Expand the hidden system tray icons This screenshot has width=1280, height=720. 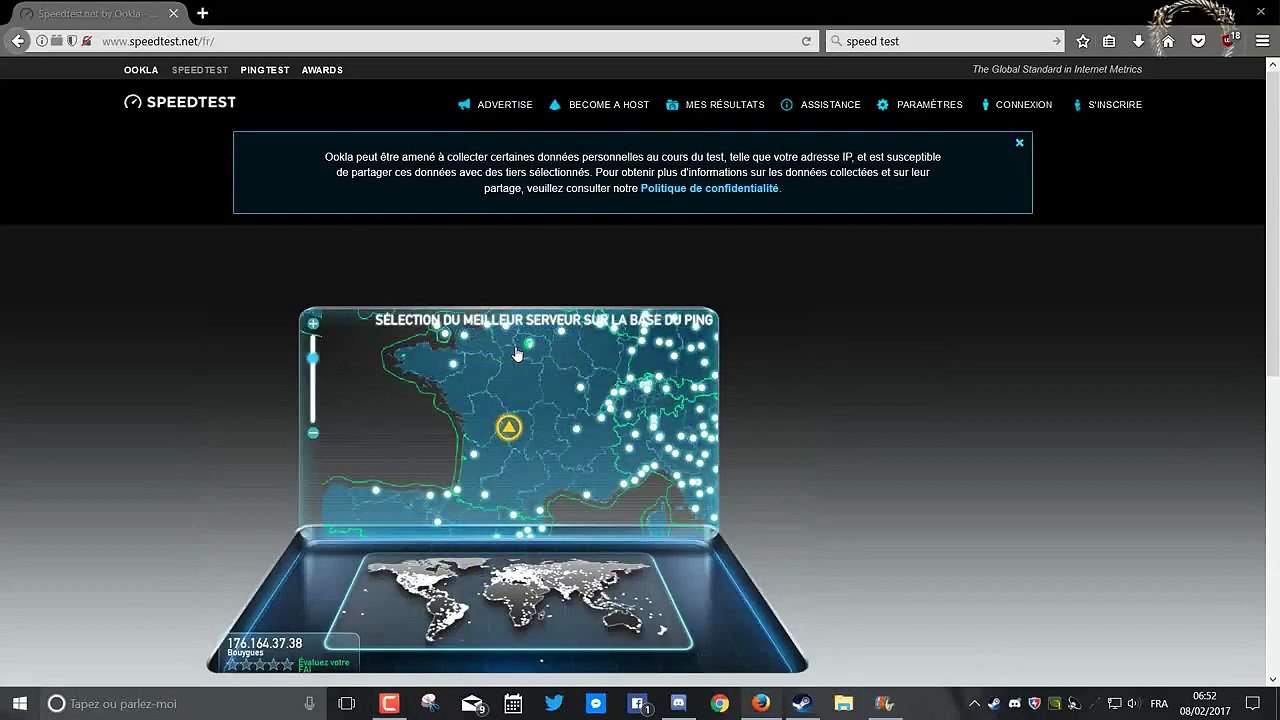974,704
